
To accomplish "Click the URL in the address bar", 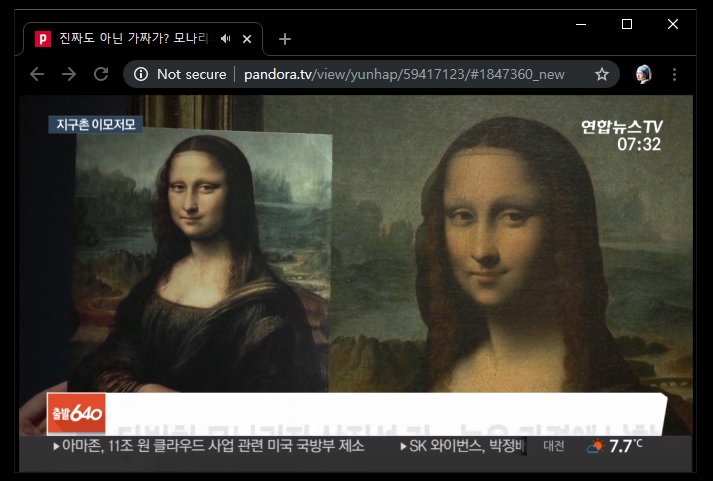I will (x=404, y=74).
